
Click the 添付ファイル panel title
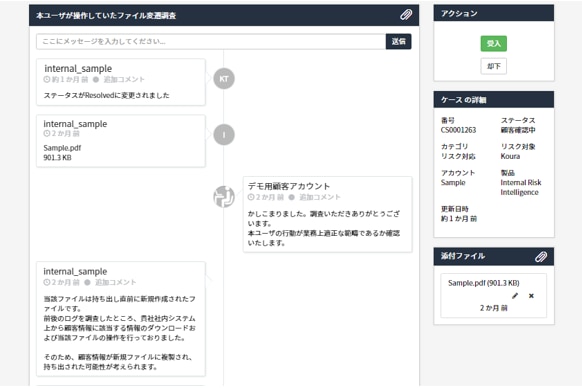coord(462,256)
